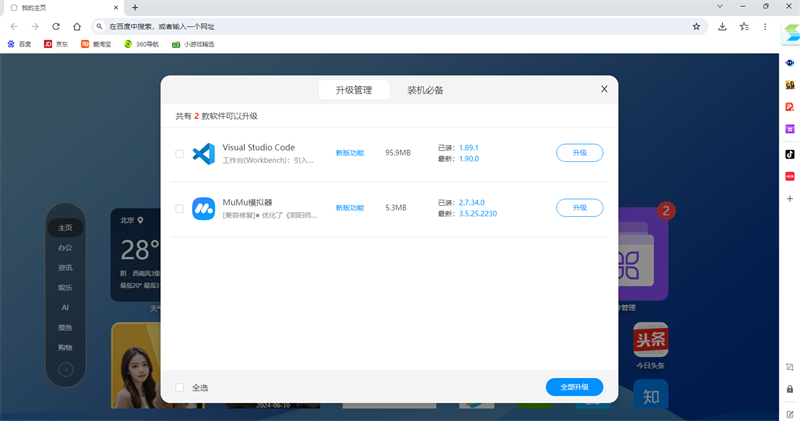Screen dimensions: 800x421
Task: Click the 95.9MB size value
Action: point(397,153)
